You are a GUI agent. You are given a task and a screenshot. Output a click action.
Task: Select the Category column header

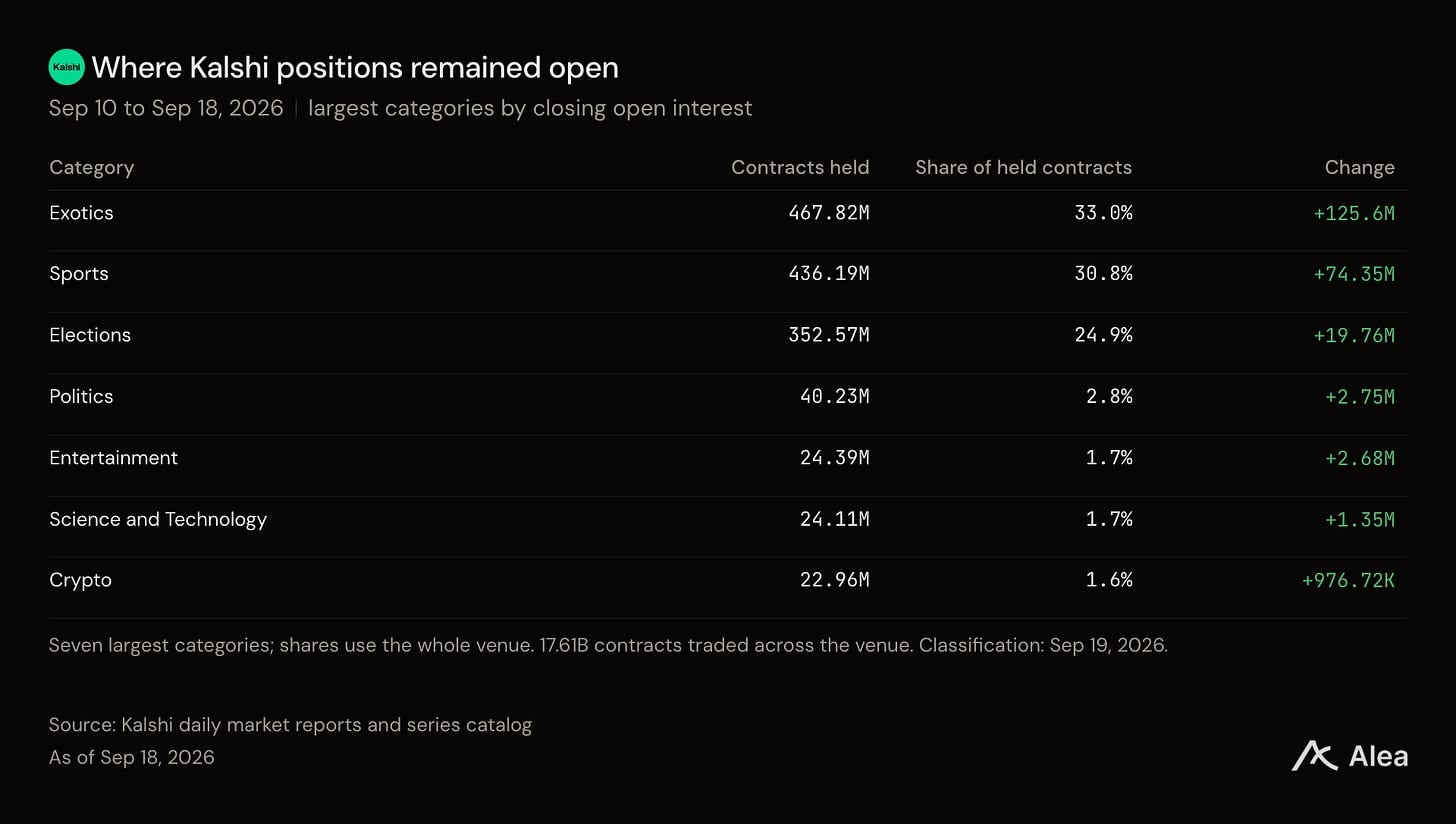click(x=91, y=168)
